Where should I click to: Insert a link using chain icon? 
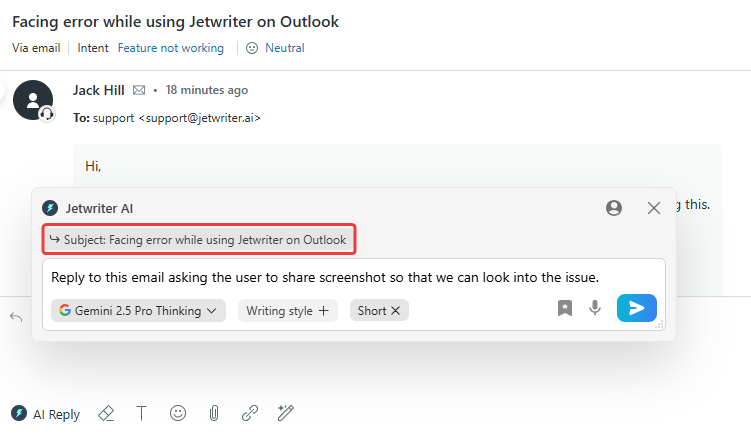(x=250, y=413)
